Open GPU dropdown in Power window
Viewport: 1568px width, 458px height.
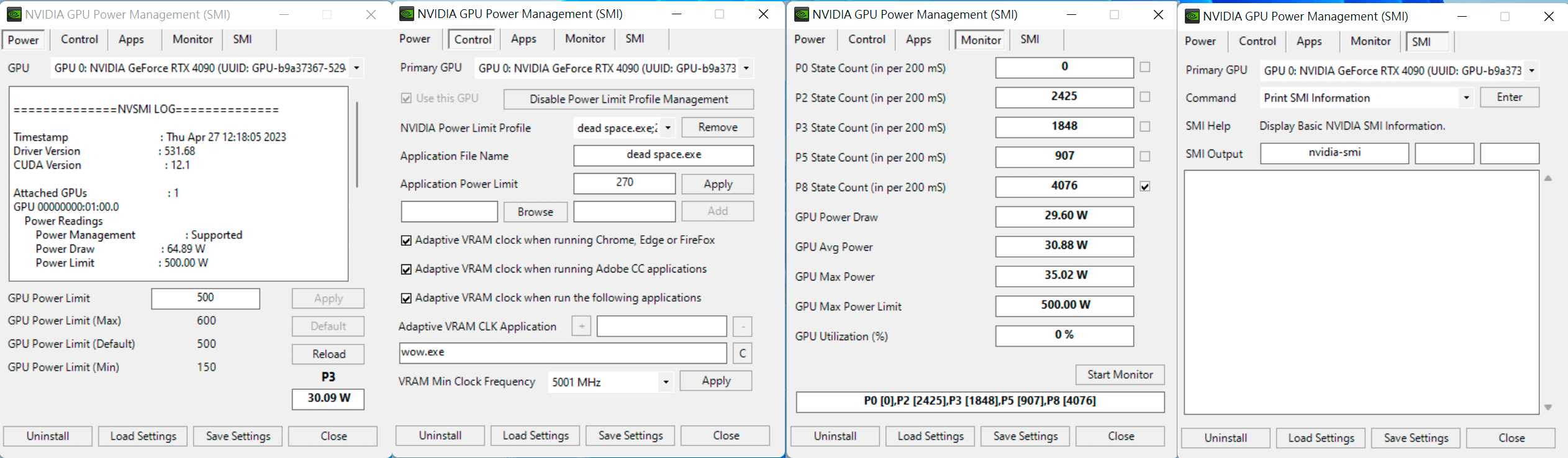tap(356, 68)
